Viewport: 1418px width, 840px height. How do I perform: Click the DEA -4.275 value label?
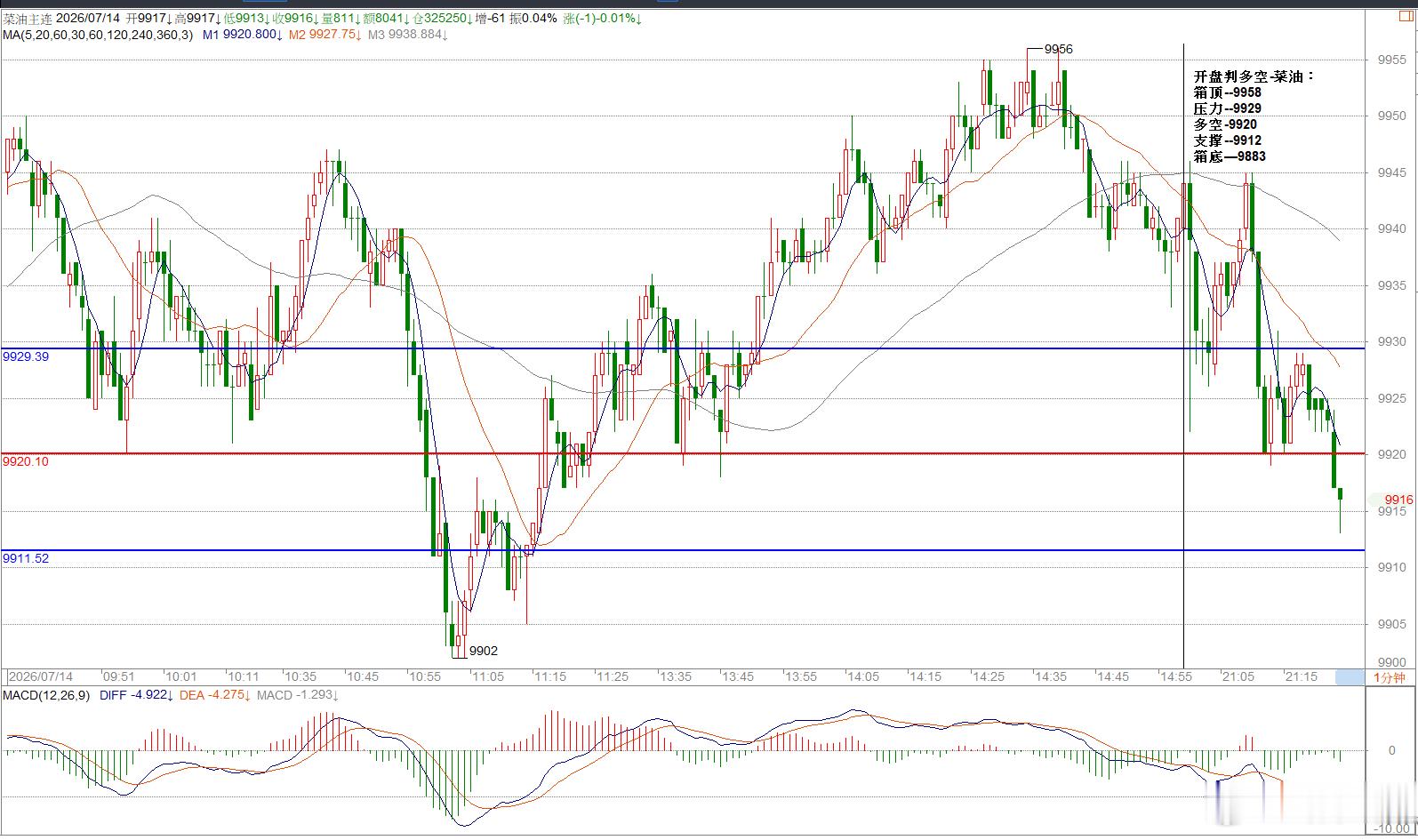pyautogui.click(x=215, y=695)
